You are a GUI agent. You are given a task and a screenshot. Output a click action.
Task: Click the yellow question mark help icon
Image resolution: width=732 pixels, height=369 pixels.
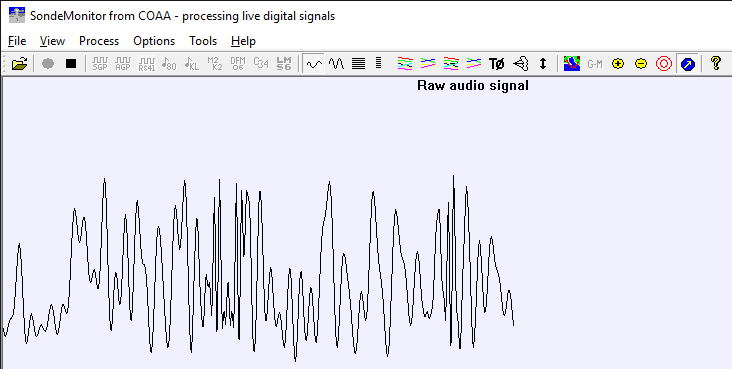tap(716, 64)
